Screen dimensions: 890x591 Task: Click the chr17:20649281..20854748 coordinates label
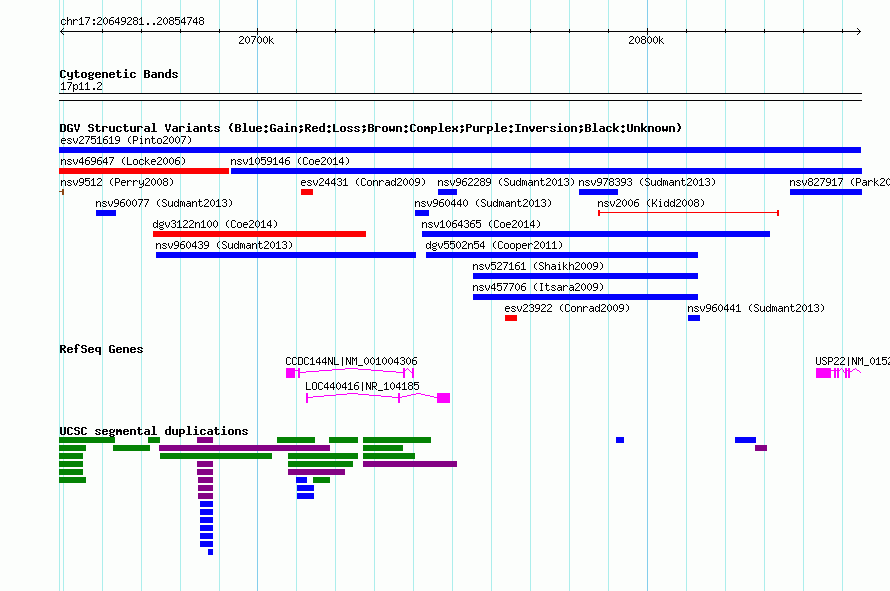pyautogui.click(x=132, y=21)
